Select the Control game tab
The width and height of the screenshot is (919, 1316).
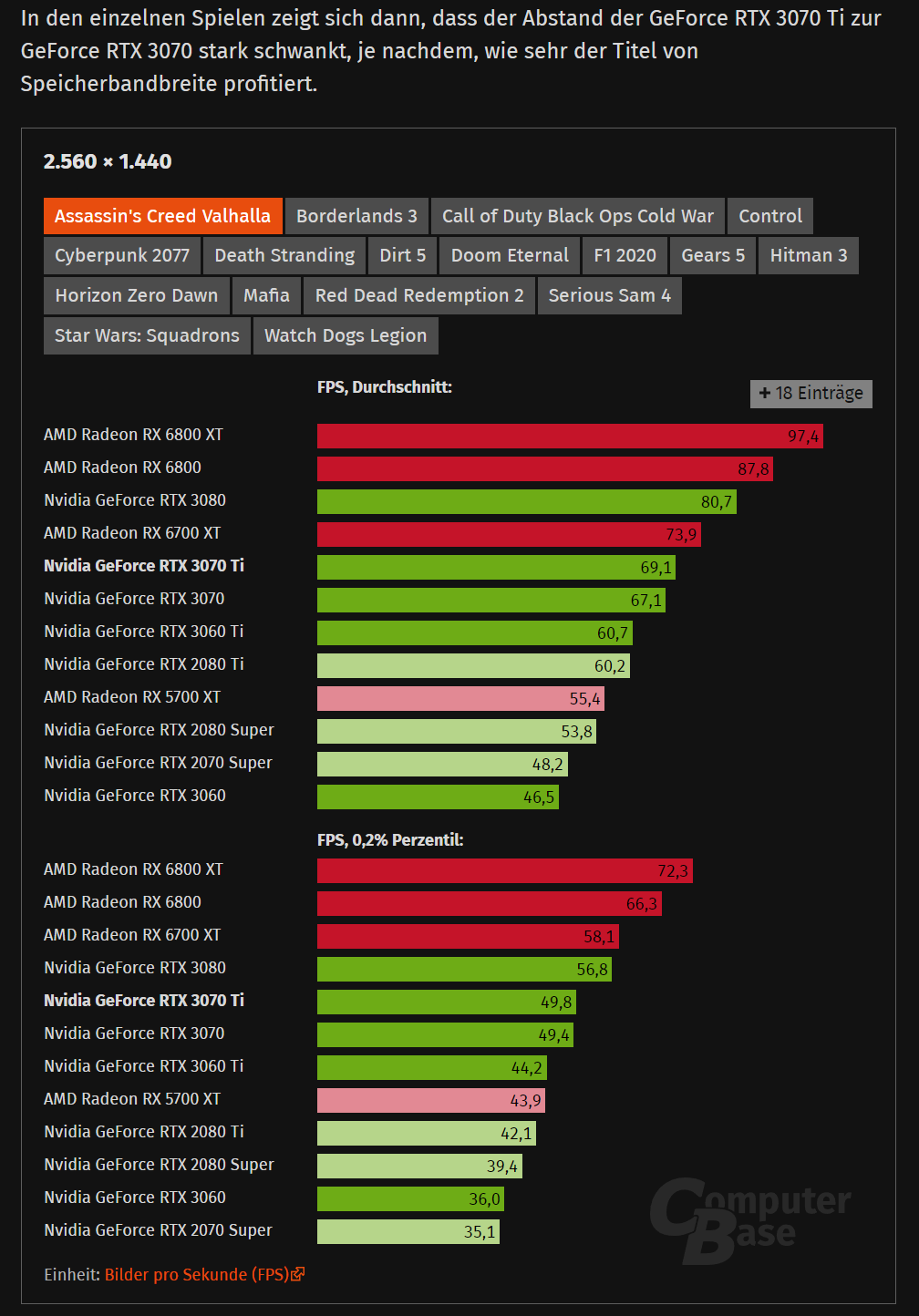[x=770, y=216]
